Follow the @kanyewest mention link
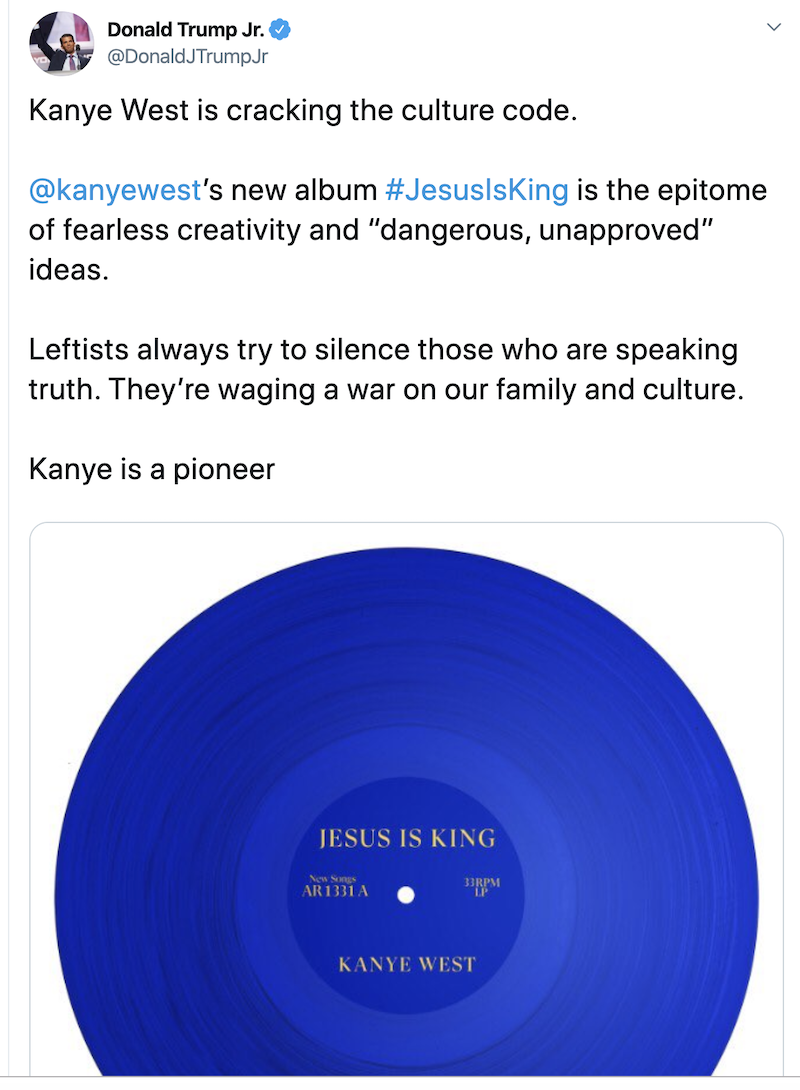This screenshot has width=800, height=1090. click(x=115, y=190)
